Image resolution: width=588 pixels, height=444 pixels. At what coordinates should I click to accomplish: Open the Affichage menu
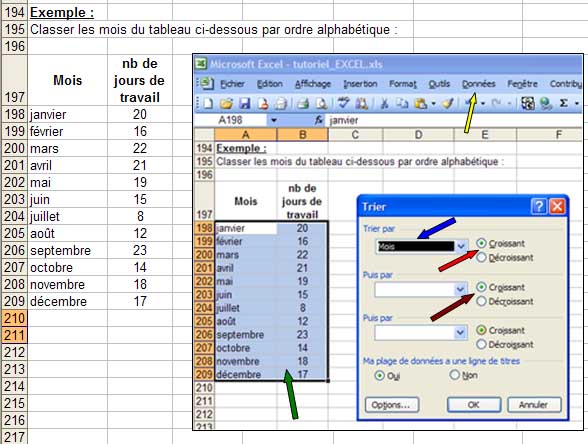[313, 84]
